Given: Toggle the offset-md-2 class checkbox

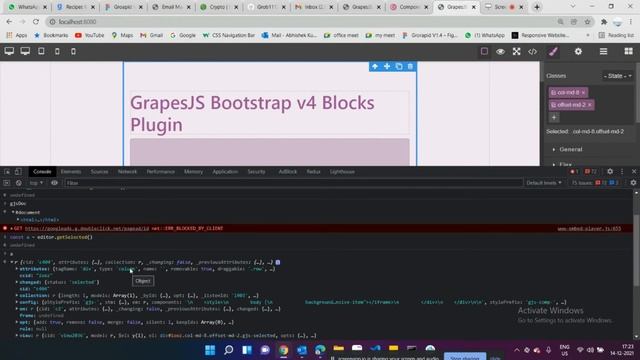Looking at the screenshot, I should point(553,105).
